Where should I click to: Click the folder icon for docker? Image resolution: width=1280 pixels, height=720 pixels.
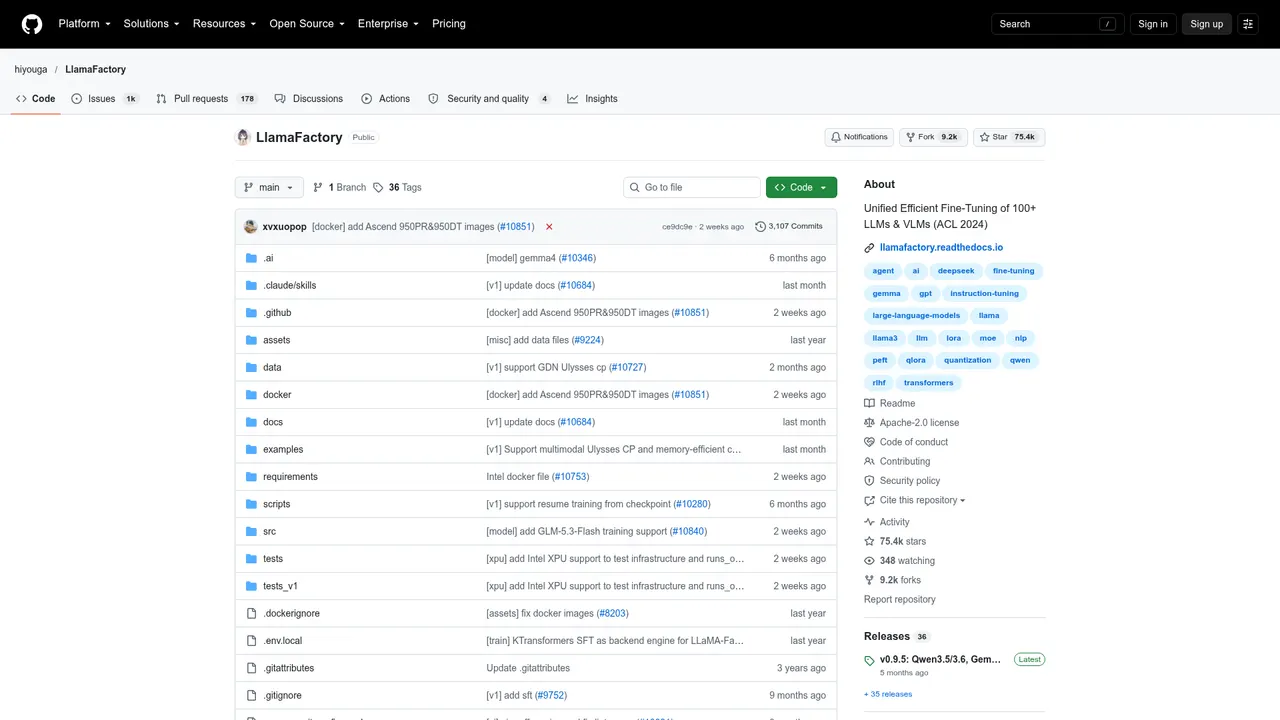click(252, 395)
